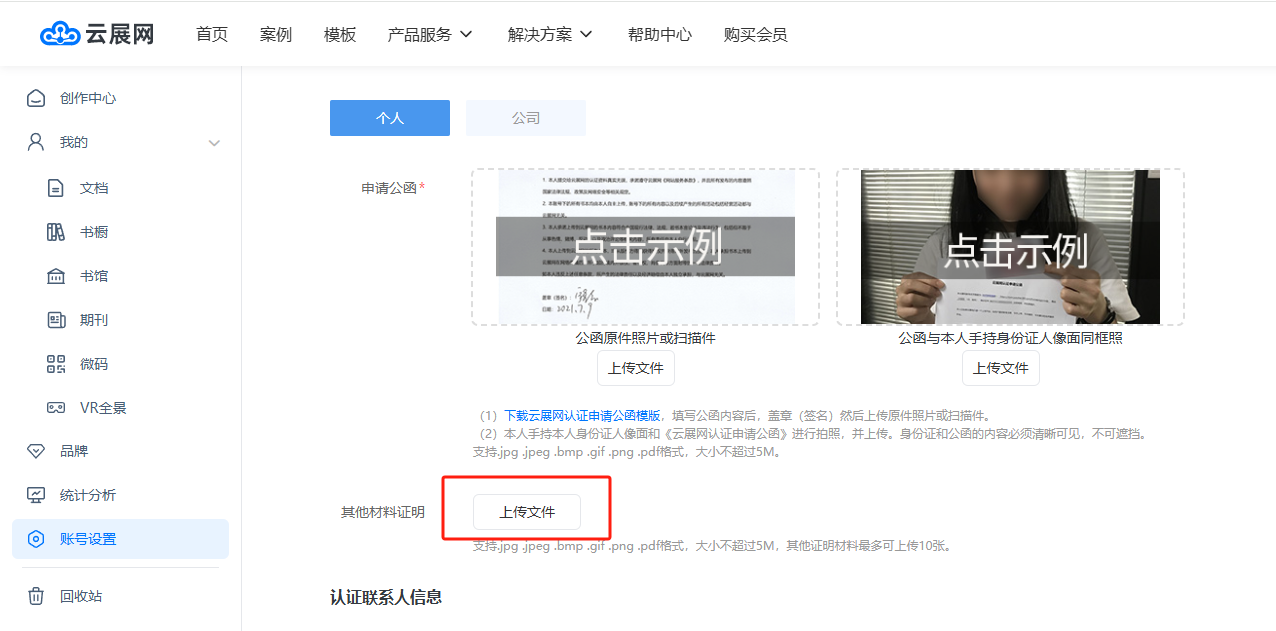Open 创作中心 sidebar icon
Viewport: 1276px width, 631px height.
click(x=36, y=98)
